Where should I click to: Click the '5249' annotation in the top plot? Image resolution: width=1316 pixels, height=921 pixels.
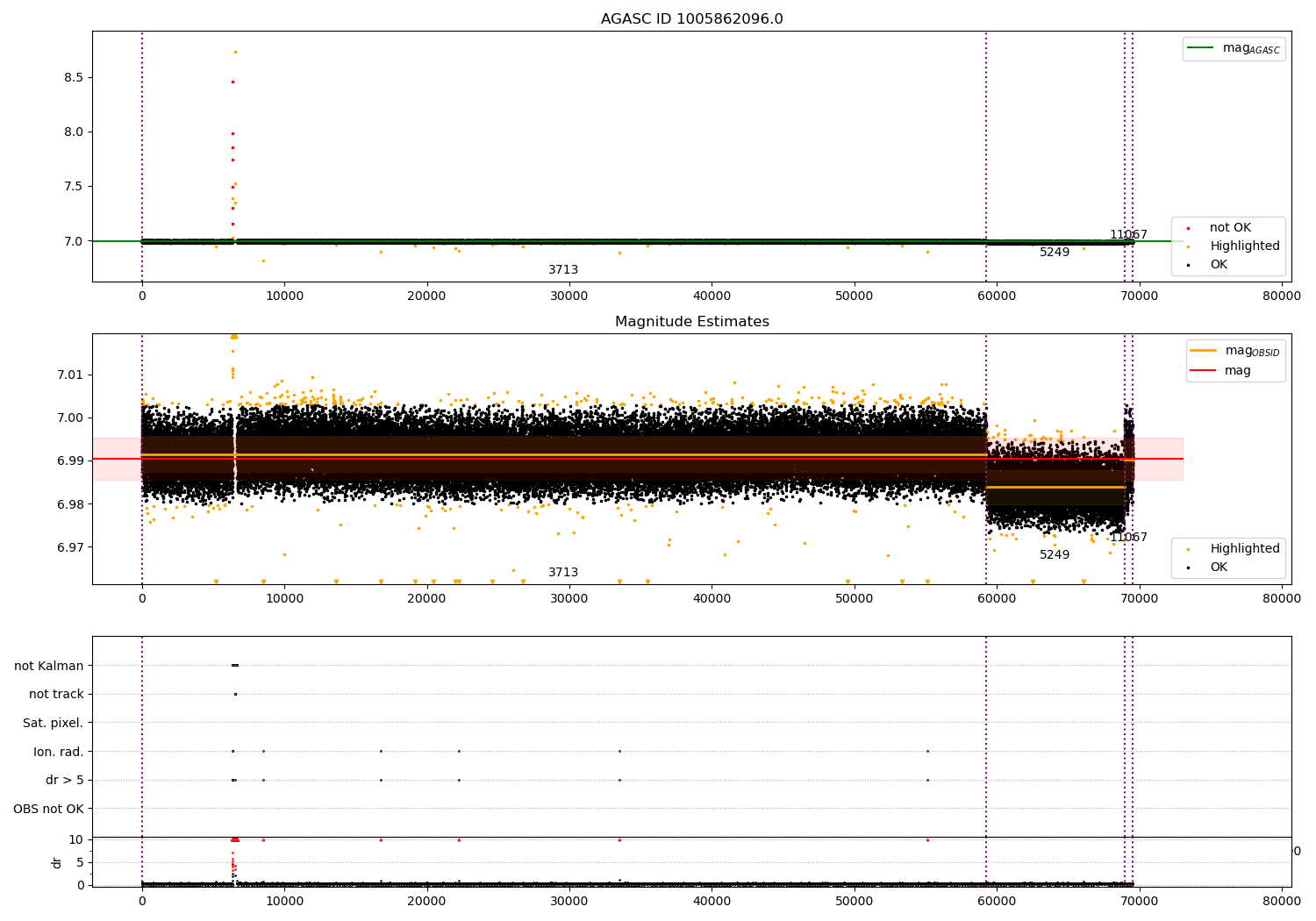1055,253
